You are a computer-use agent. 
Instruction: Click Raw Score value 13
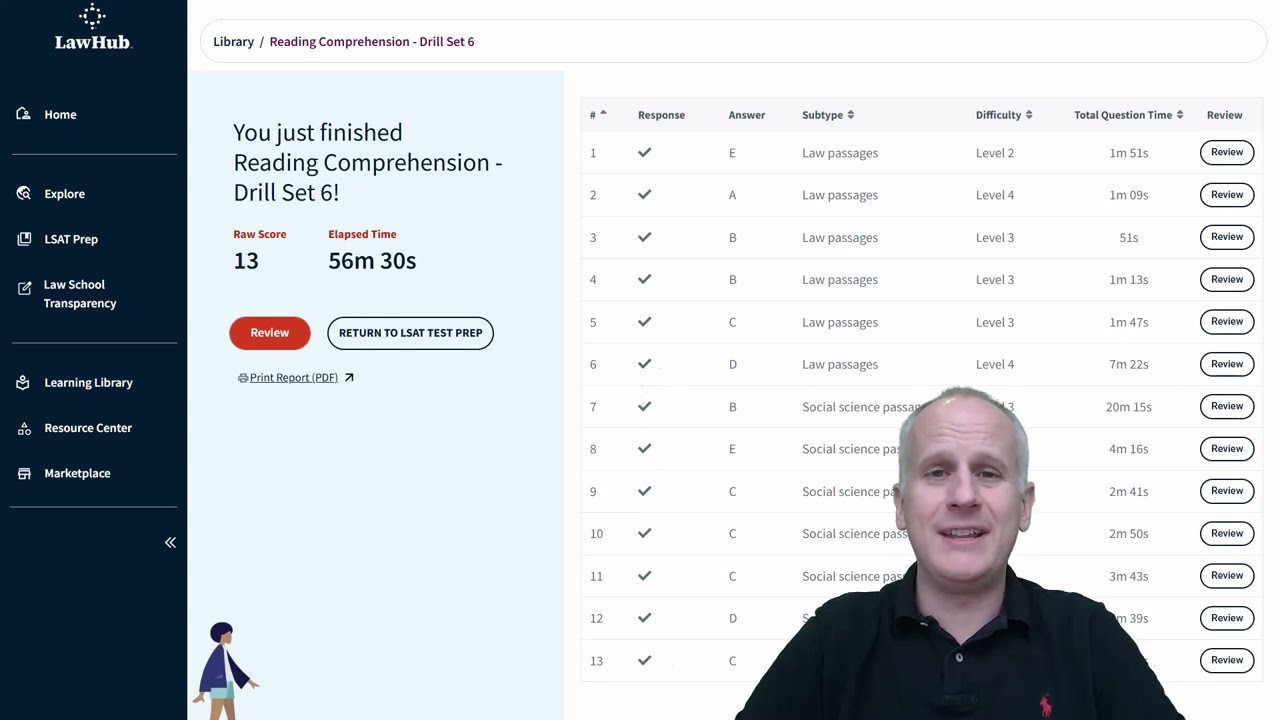pyautogui.click(x=246, y=261)
